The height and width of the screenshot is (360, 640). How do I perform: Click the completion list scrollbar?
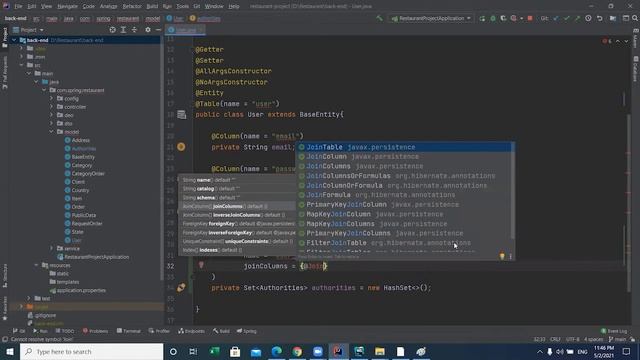click(x=513, y=191)
